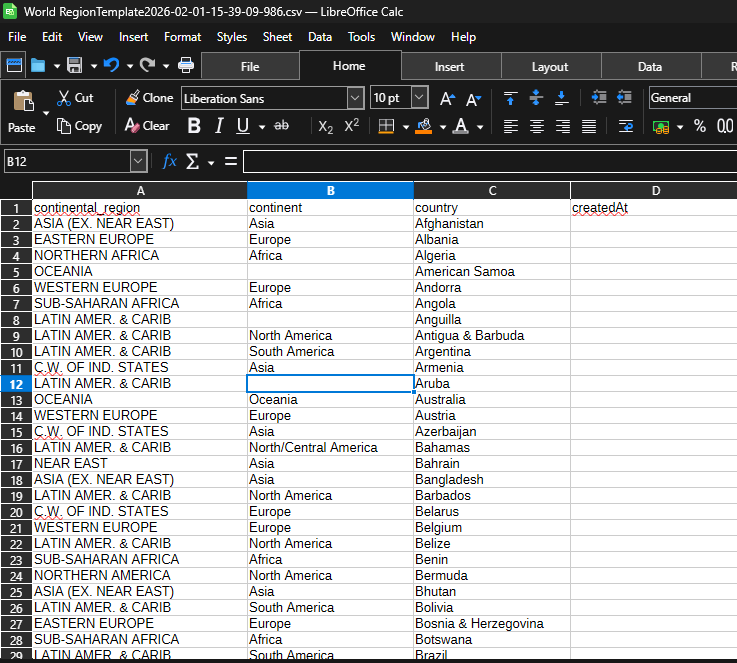Expand the font size dropdown
737x663 pixels.
(x=419, y=98)
